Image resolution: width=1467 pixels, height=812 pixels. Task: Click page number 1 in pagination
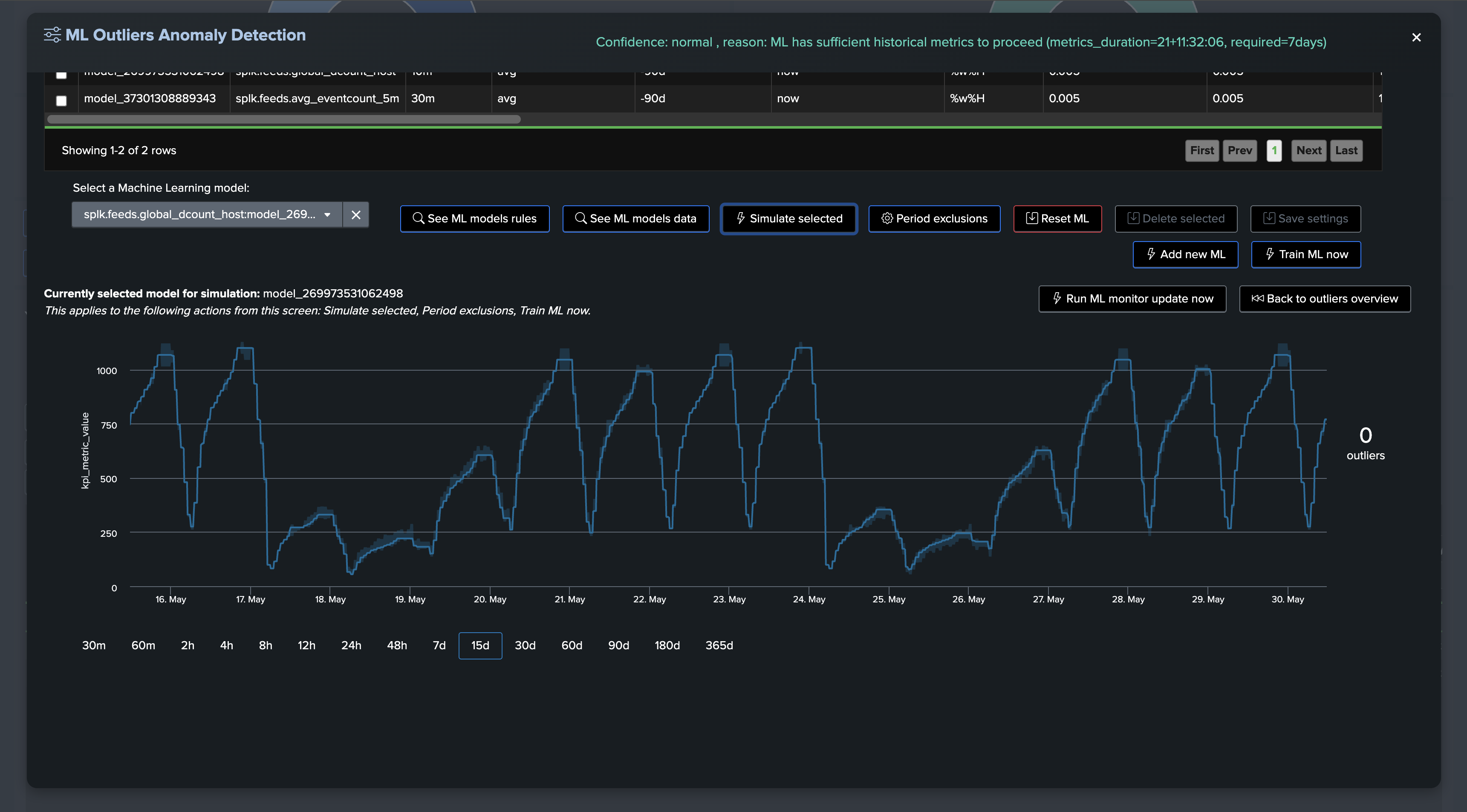(x=1274, y=151)
